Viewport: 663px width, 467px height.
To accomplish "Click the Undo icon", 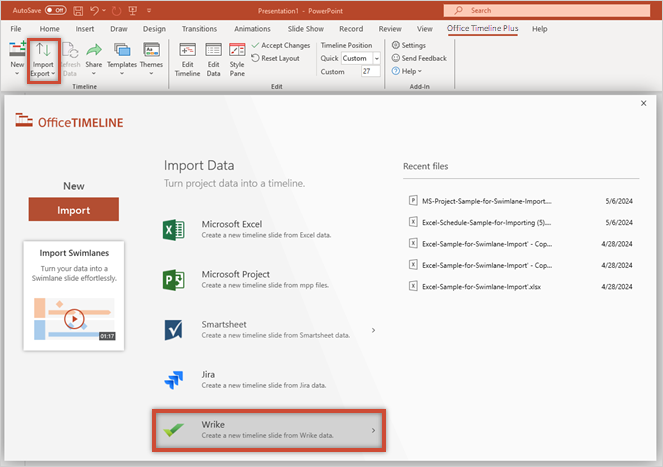I will (94, 11).
